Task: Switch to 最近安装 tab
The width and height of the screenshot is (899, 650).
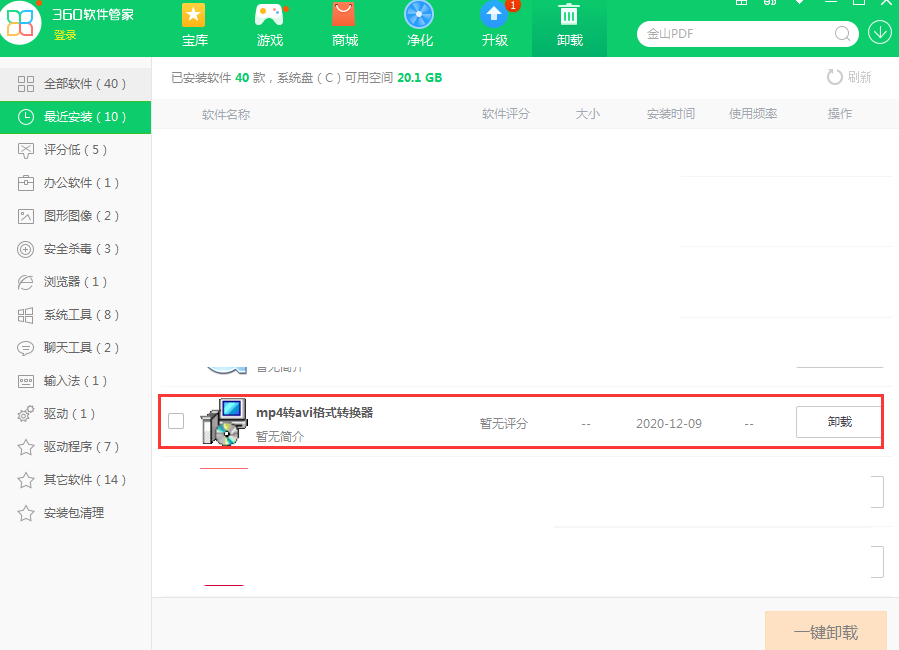Action: pyautogui.click(x=75, y=117)
